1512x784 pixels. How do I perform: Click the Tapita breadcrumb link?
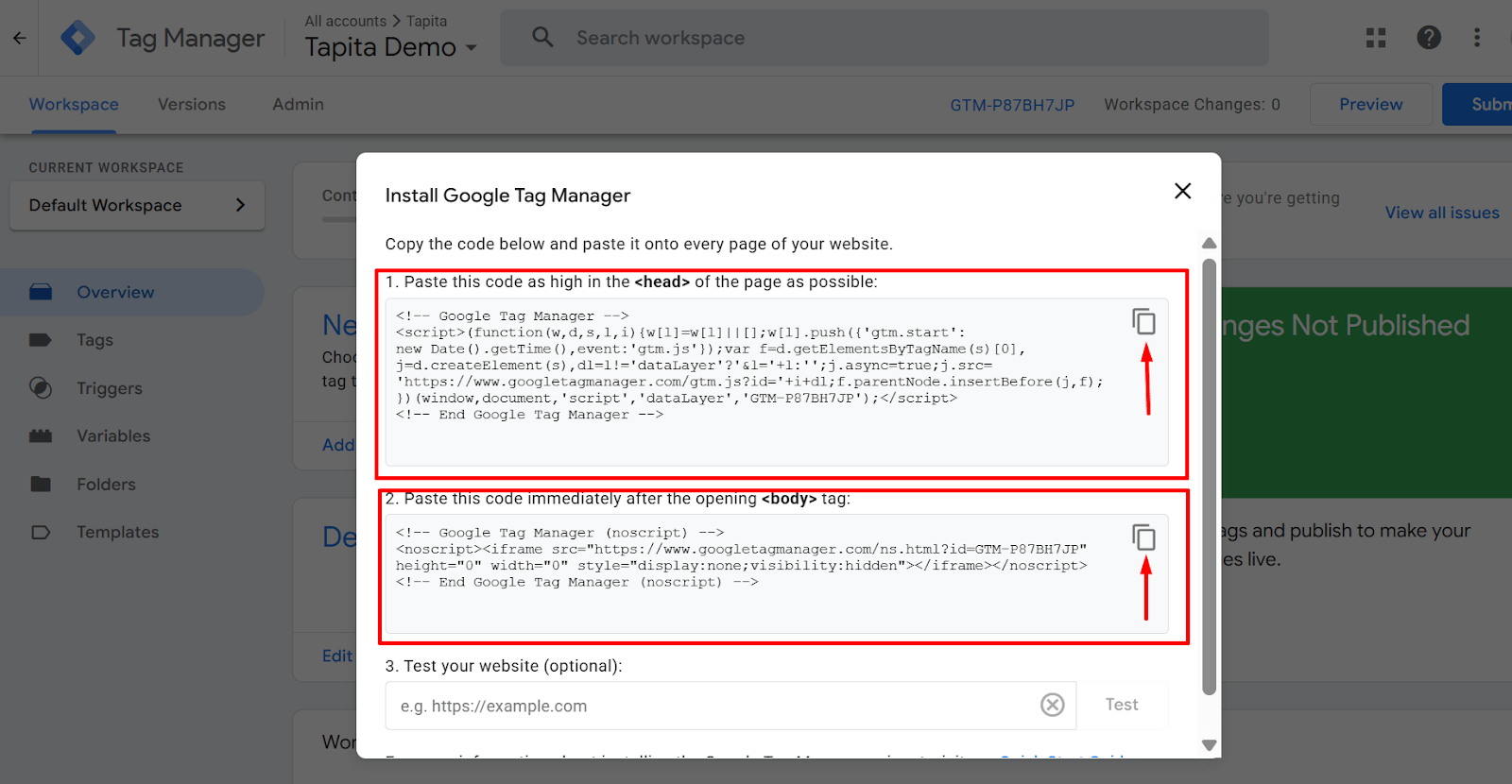coord(426,21)
